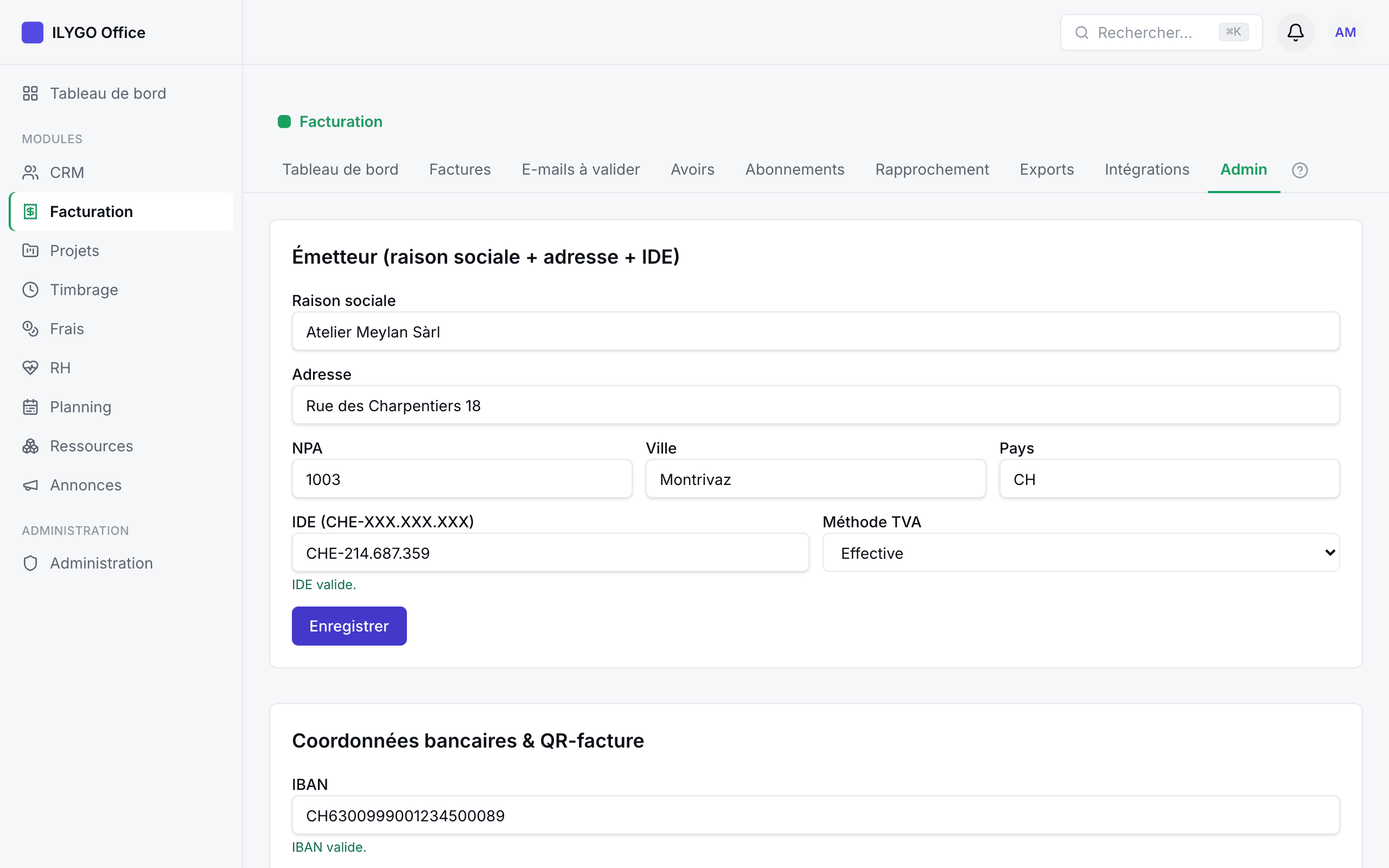Open the module's Tableau de bord tab
Image resolution: width=1389 pixels, height=868 pixels.
(x=340, y=169)
